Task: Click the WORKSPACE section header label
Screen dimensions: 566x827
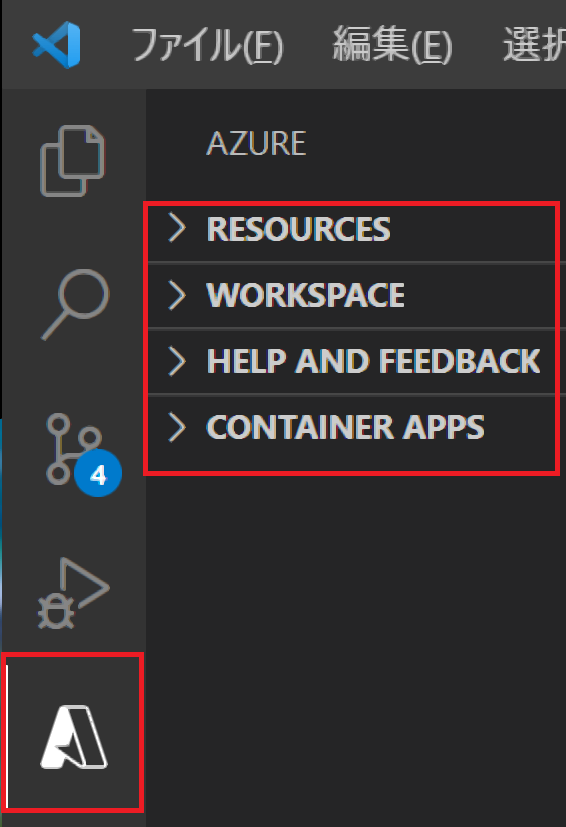Action: [305, 295]
